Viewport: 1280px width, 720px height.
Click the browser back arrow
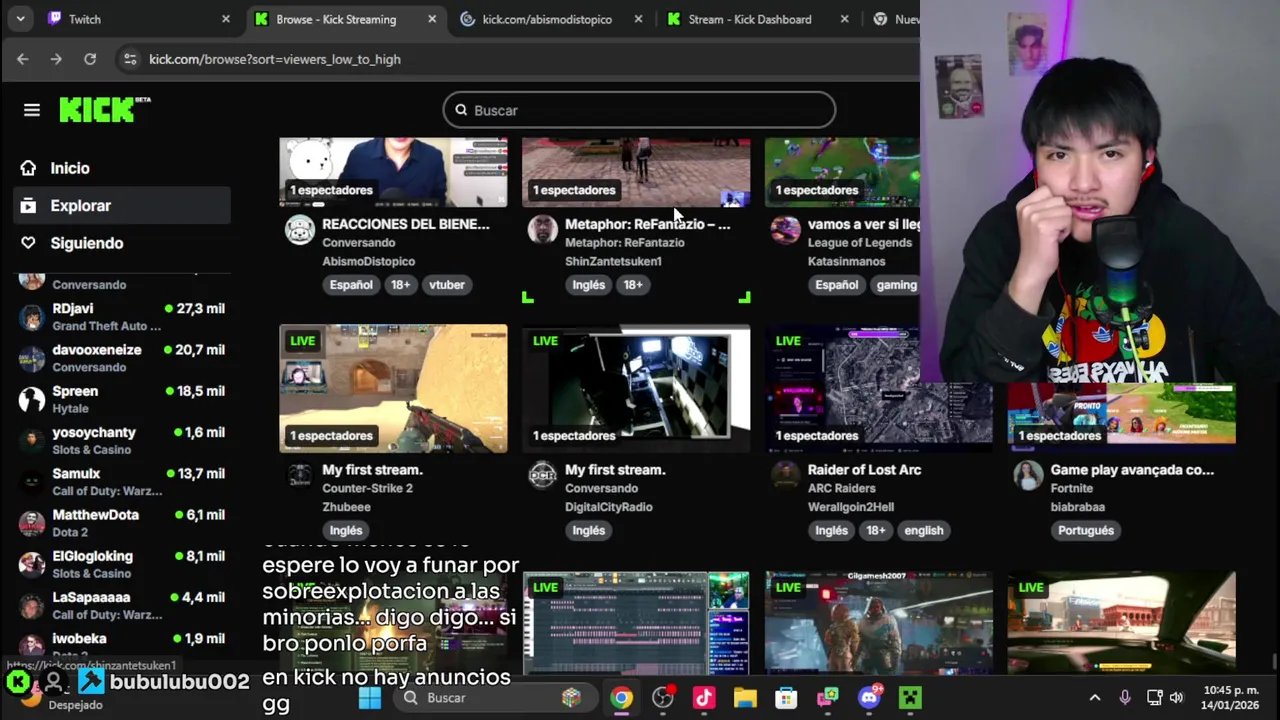[x=22, y=59]
